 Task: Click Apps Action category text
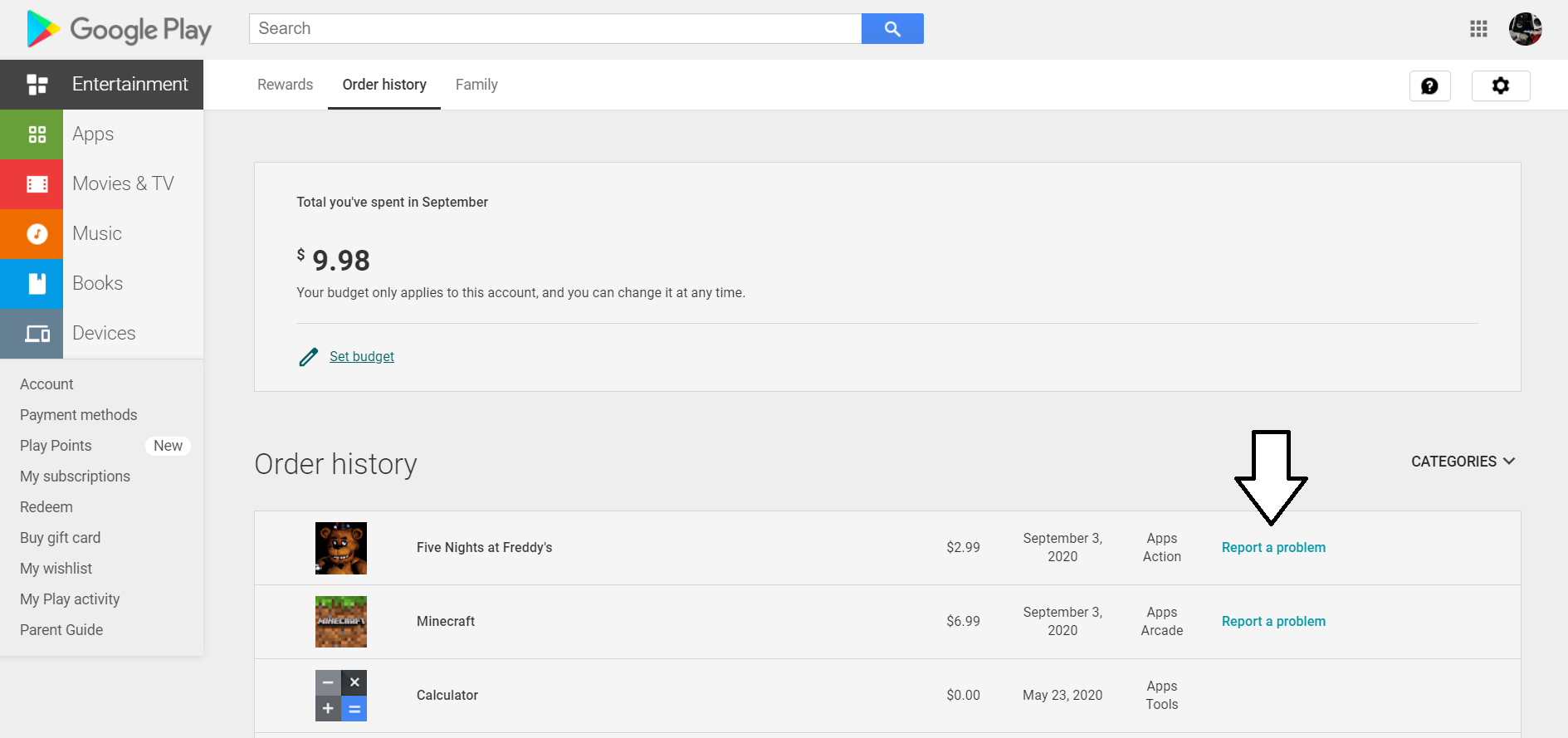(x=1162, y=548)
